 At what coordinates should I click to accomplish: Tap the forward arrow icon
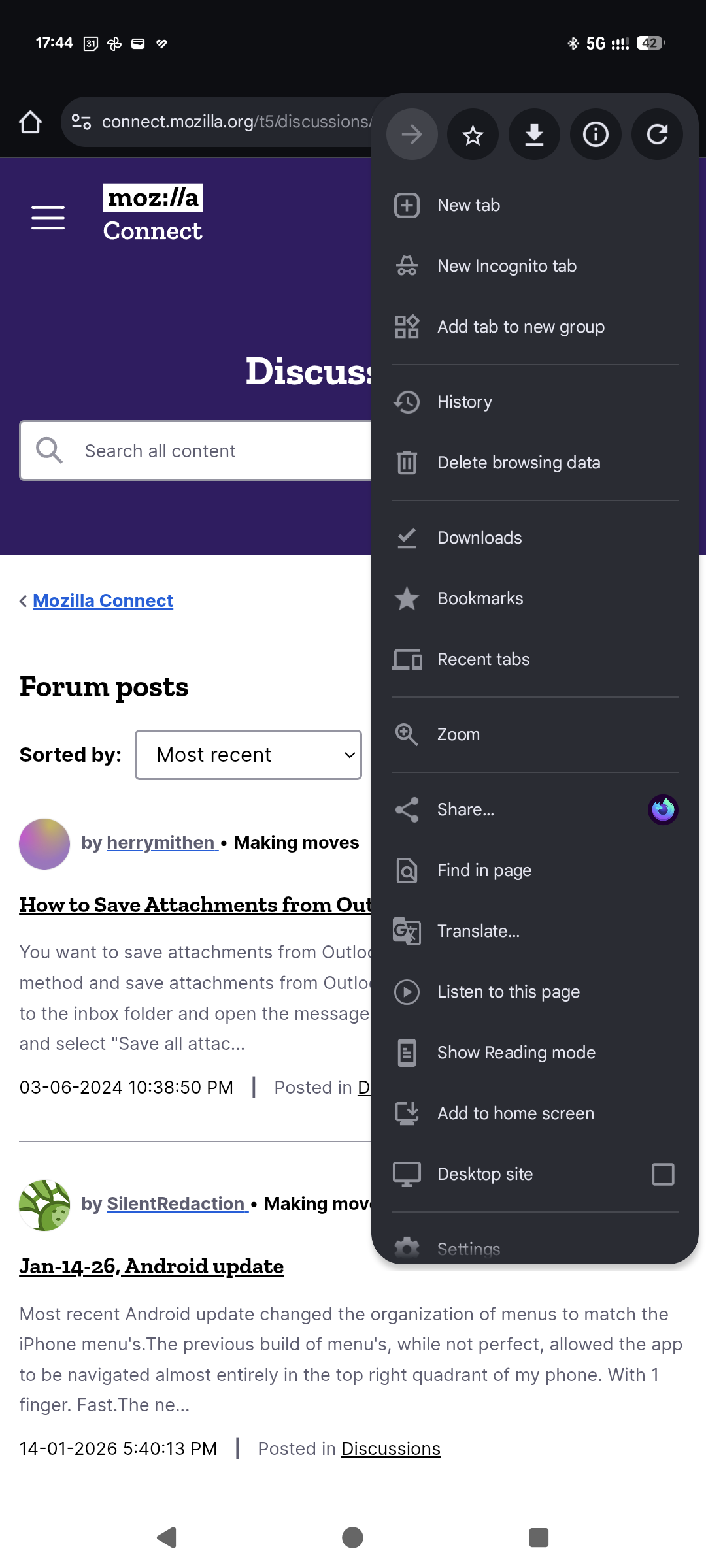click(x=412, y=135)
